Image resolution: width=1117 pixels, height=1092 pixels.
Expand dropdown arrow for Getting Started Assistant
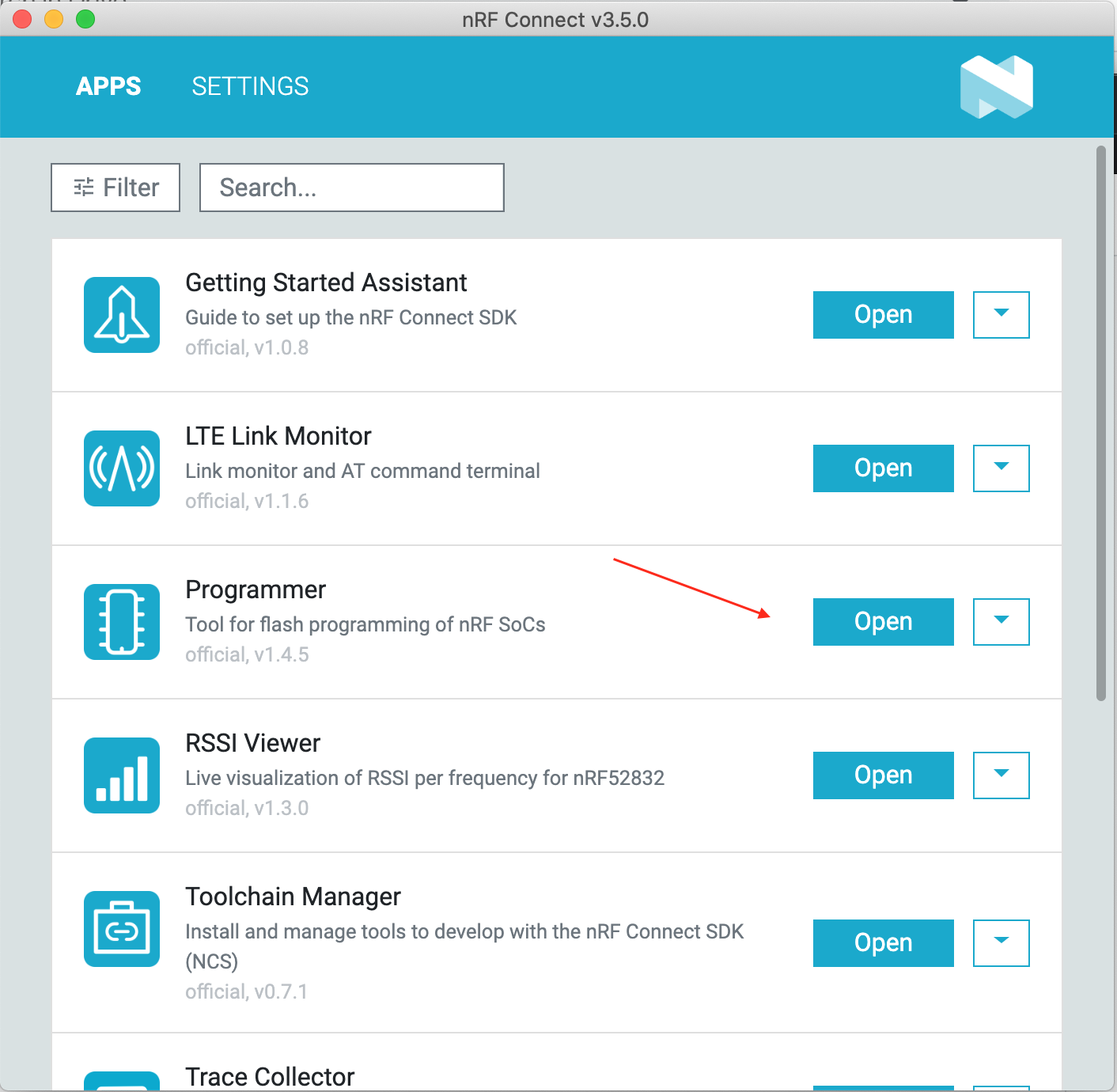[x=1001, y=315]
